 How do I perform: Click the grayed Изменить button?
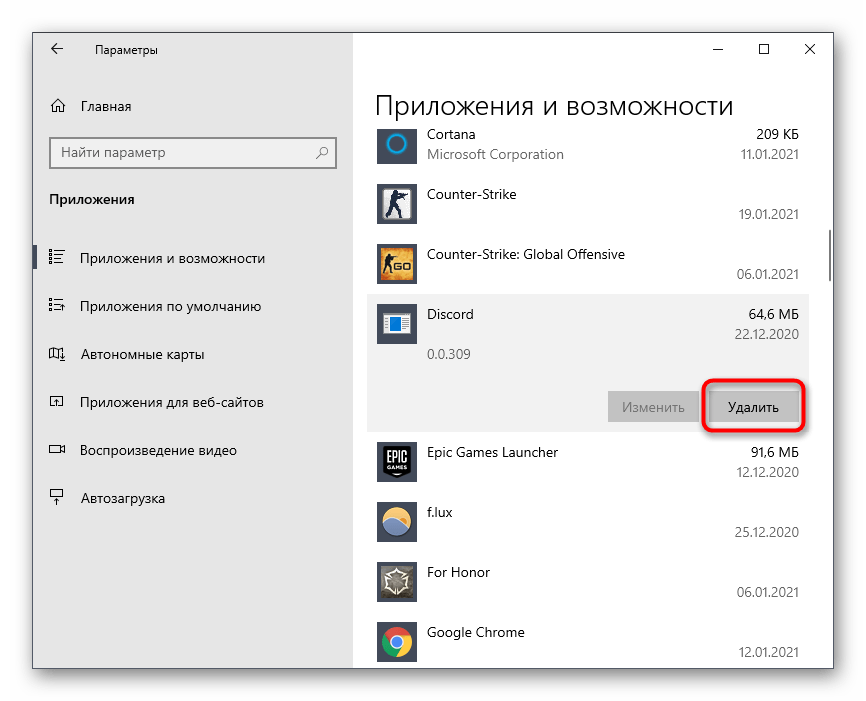pos(653,407)
